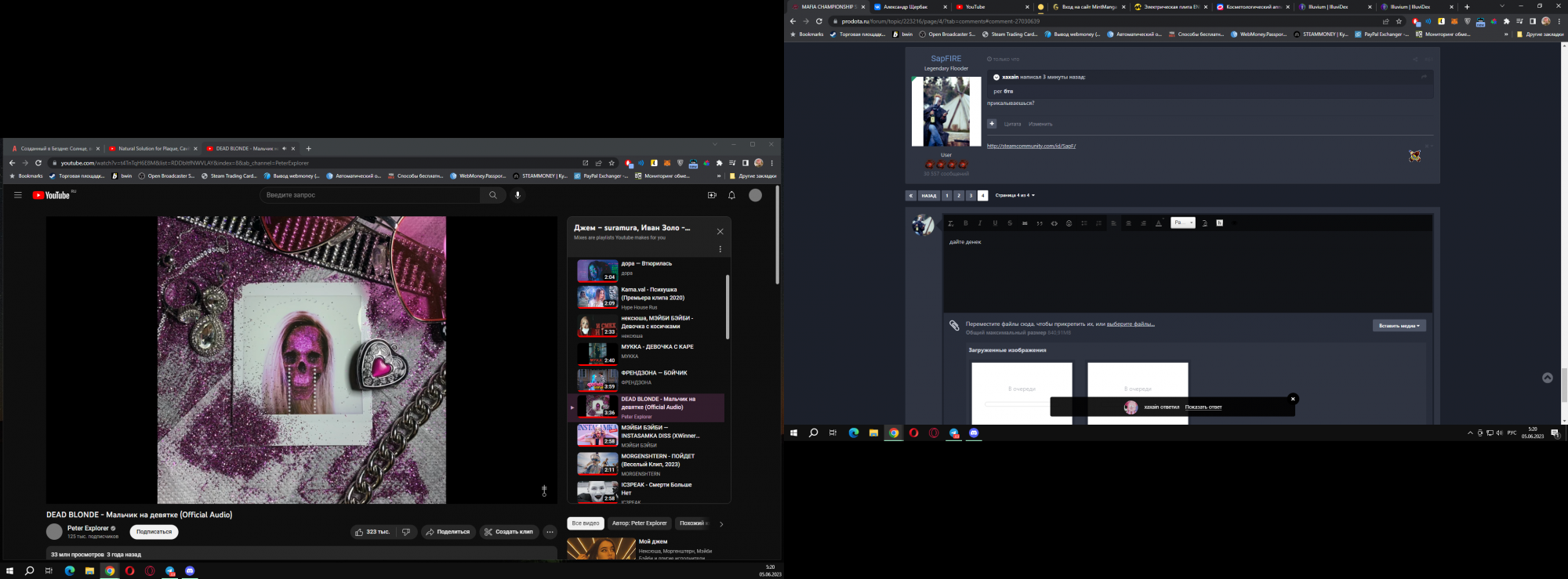
Task: Dislike the DEAD BLONDE video
Action: coord(406,532)
